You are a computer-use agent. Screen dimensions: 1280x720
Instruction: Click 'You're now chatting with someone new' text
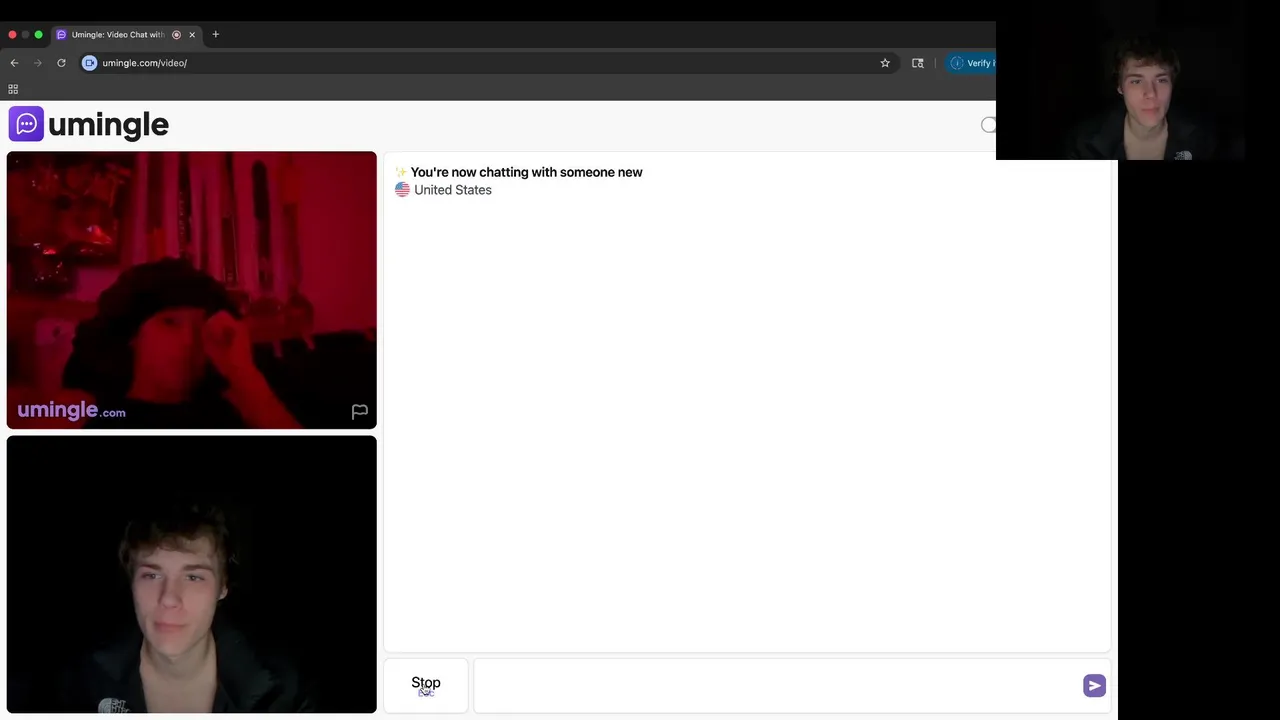click(x=526, y=172)
